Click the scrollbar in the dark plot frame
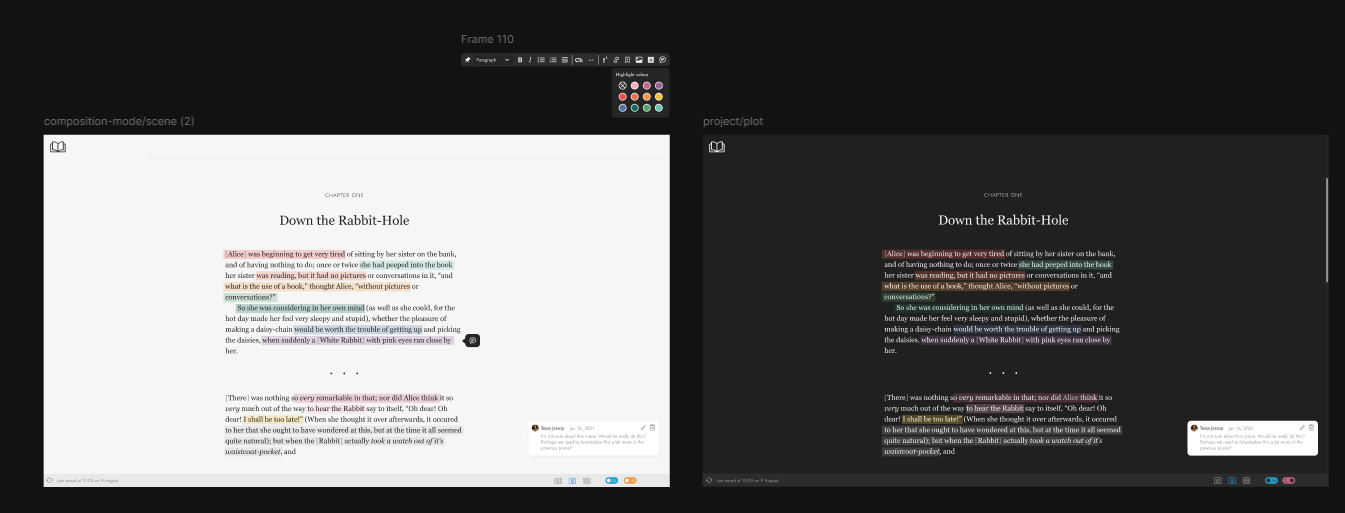This screenshot has width=1345, height=513. pyautogui.click(x=1327, y=230)
